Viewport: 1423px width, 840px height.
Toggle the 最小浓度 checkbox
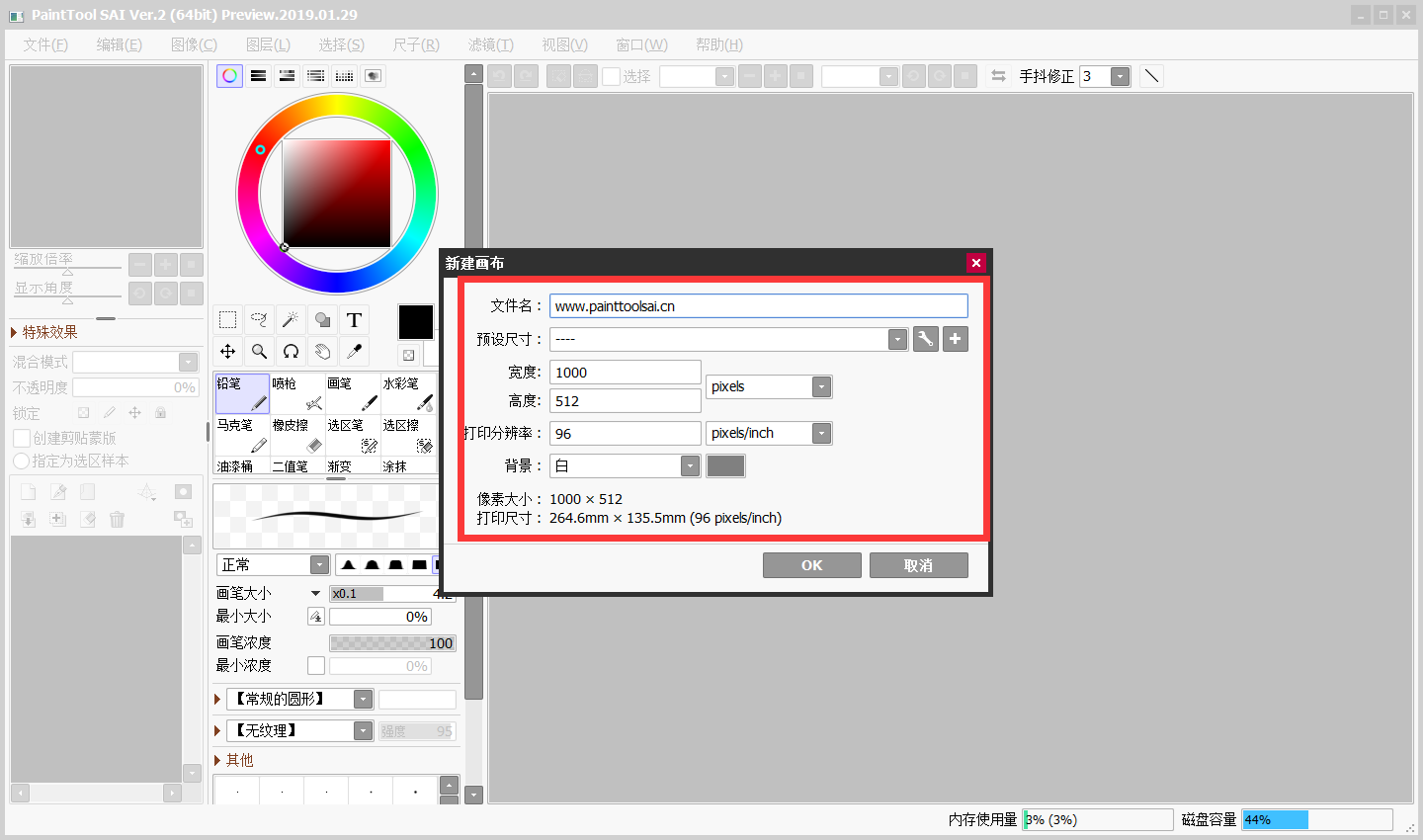point(316,666)
